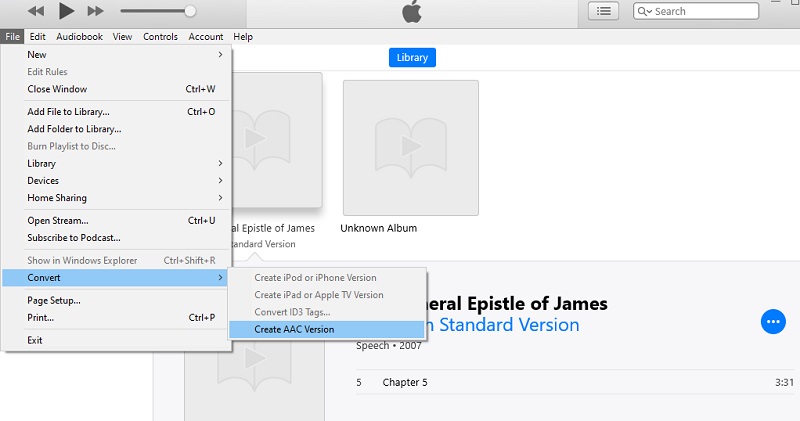Click the Library tab button
Screen dimensions: 800x421
click(412, 58)
